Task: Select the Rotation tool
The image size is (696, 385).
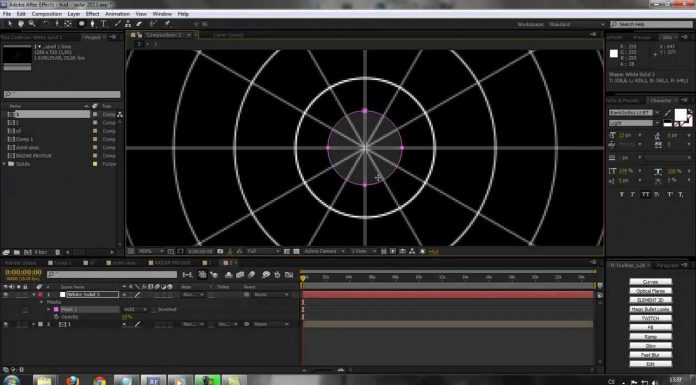Action: pos(46,24)
